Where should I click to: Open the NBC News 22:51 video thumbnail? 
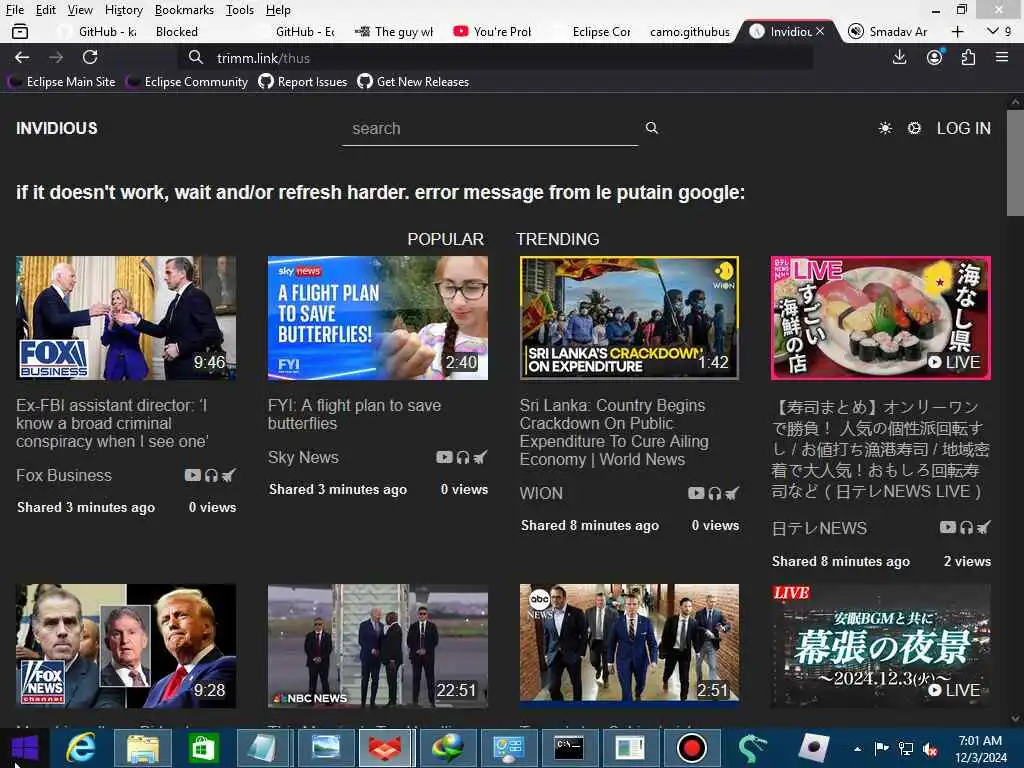tap(377, 646)
